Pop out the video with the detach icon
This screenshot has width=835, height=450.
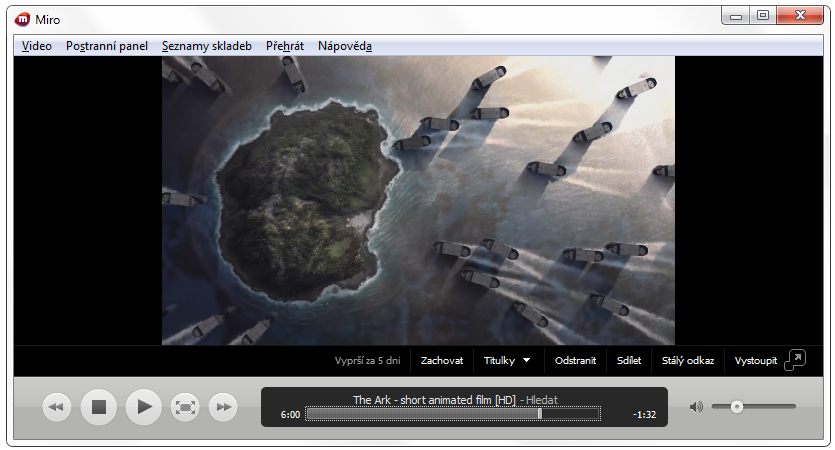[x=795, y=361]
